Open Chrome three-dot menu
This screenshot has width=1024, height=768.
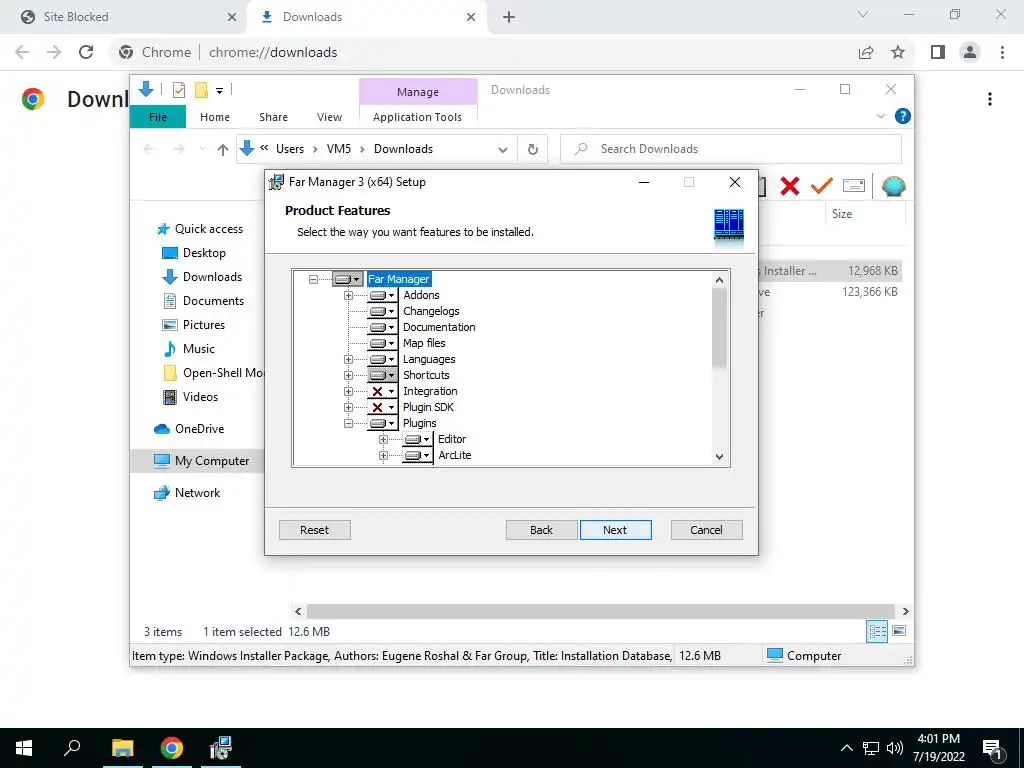[1002, 52]
